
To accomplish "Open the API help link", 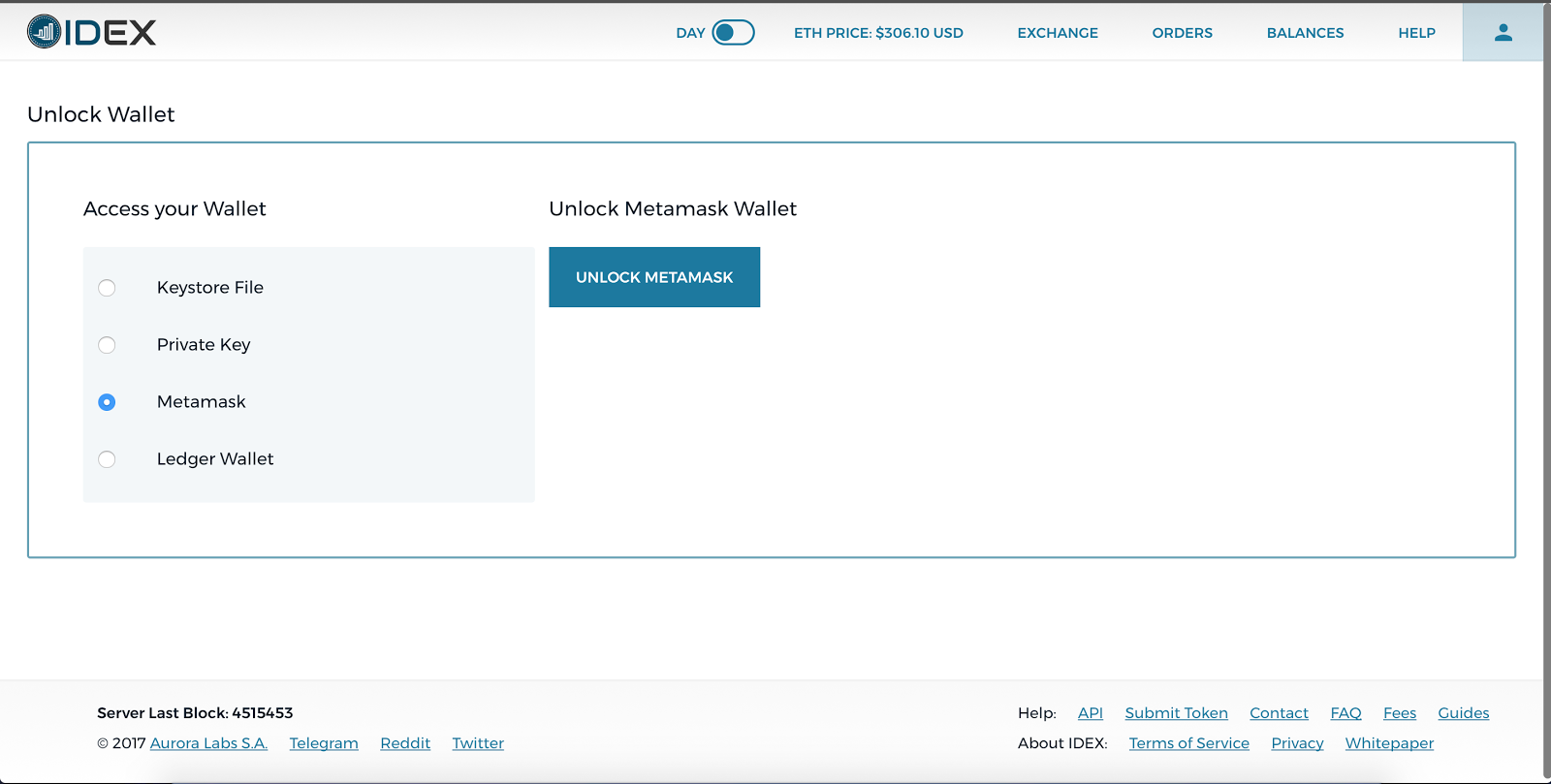I will click(x=1091, y=713).
